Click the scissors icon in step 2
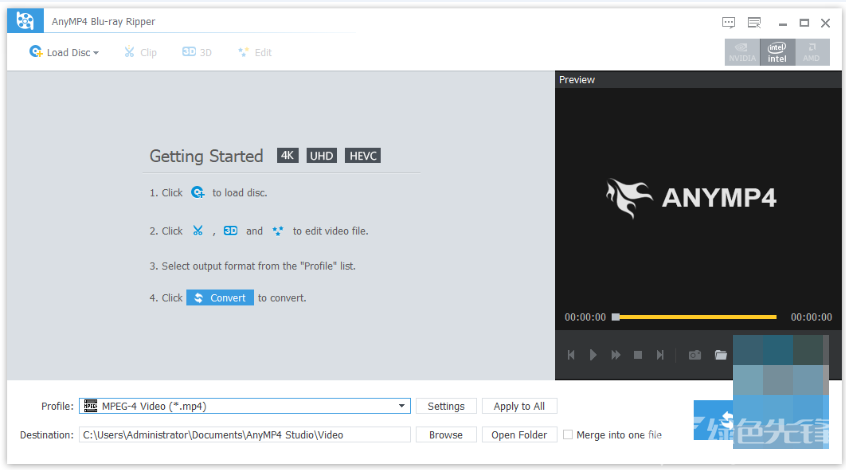The height and width of the screenshot is (470, 846). (198, 231)
